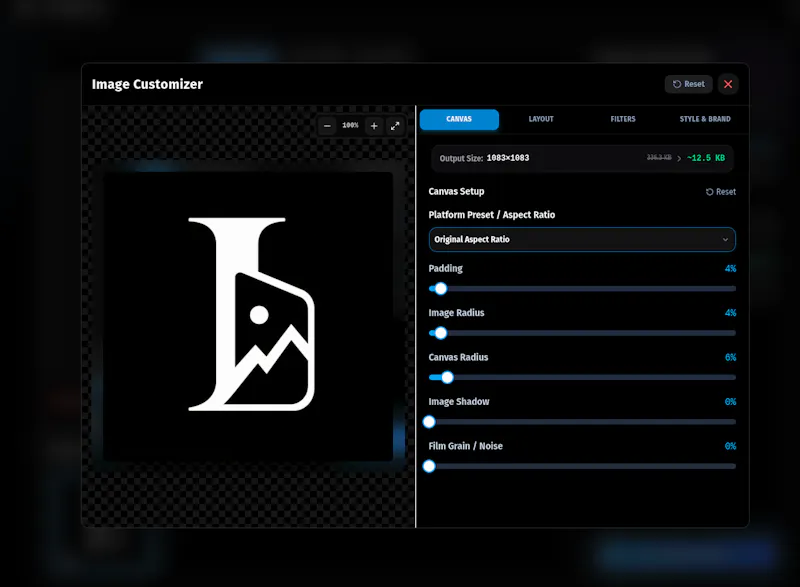
Task: Switch to the Canvas tab
Action: (459, 119)
